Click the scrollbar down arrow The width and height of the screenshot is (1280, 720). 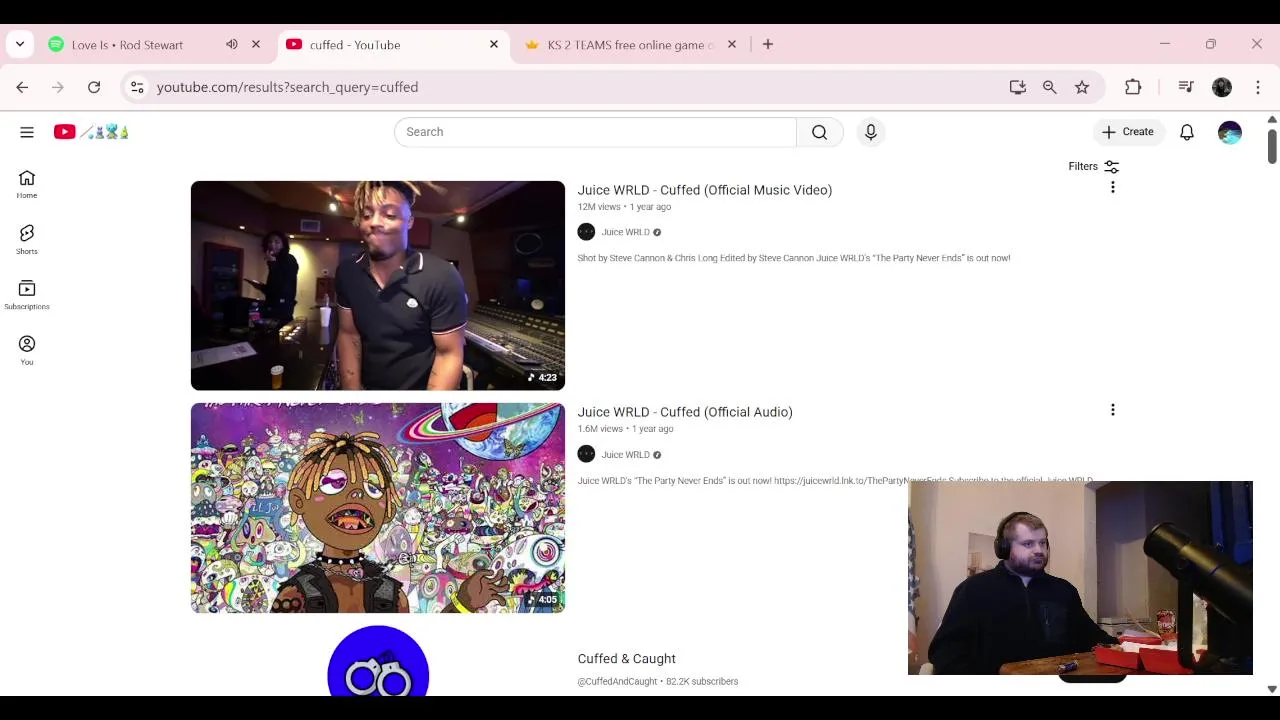(1272, 689)
